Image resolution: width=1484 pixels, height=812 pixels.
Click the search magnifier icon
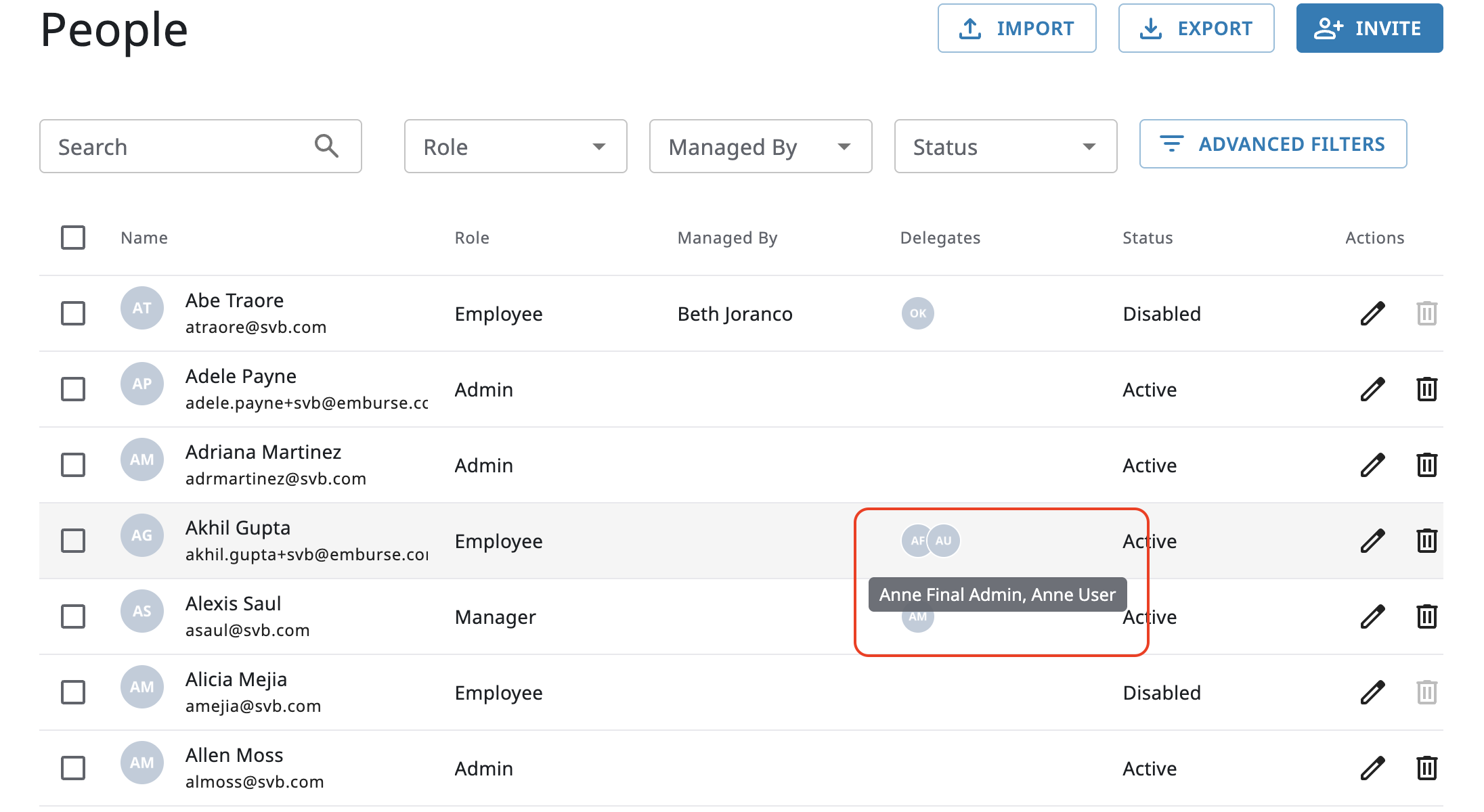click(x=326, y=146)
